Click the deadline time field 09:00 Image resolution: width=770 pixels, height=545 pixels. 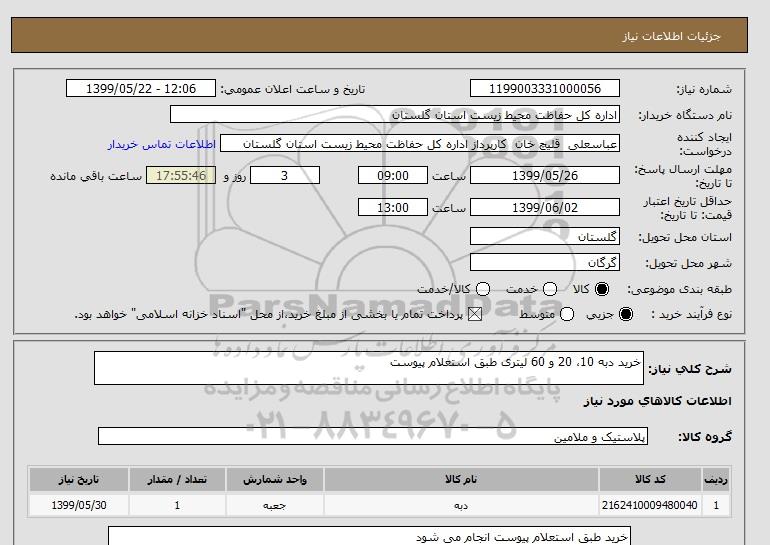click(x=393, y=175)
